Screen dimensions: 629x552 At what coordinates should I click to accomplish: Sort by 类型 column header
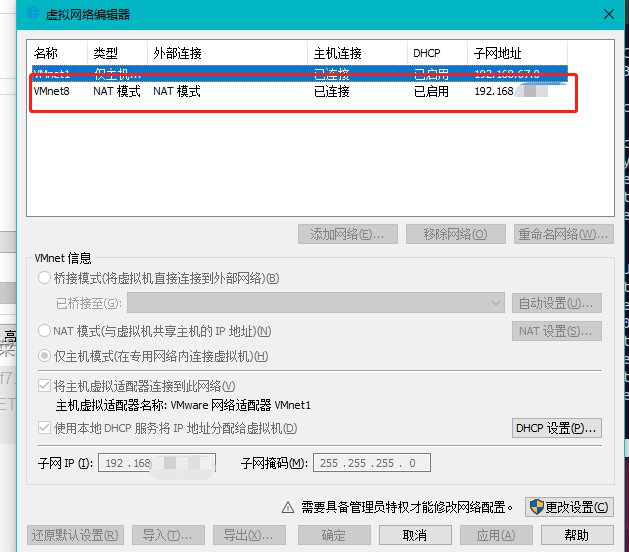click(117, 53)
